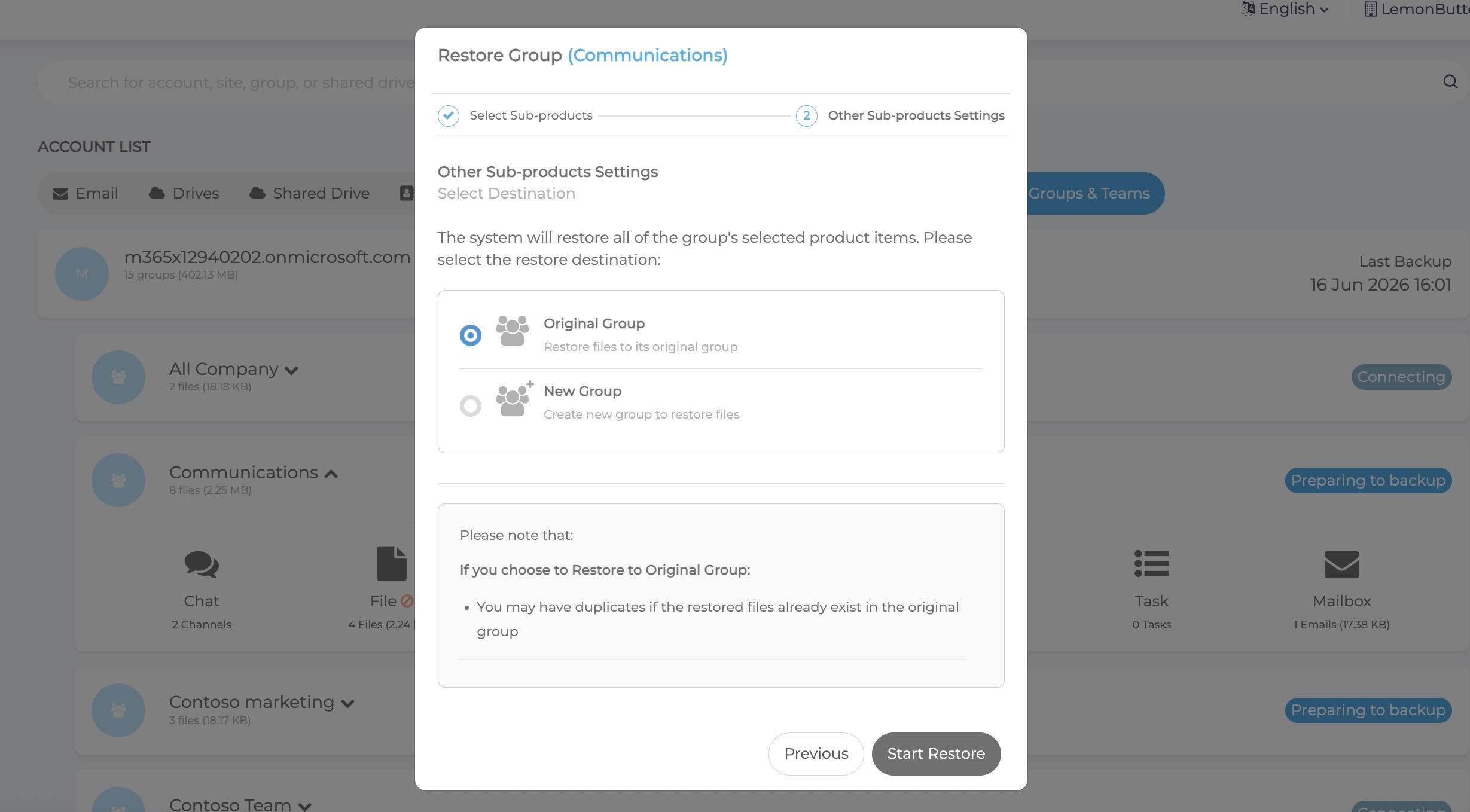Viewport: 1470px width, 812px height.
Task: Open the Chat channels icon
Action: [202, 564]
